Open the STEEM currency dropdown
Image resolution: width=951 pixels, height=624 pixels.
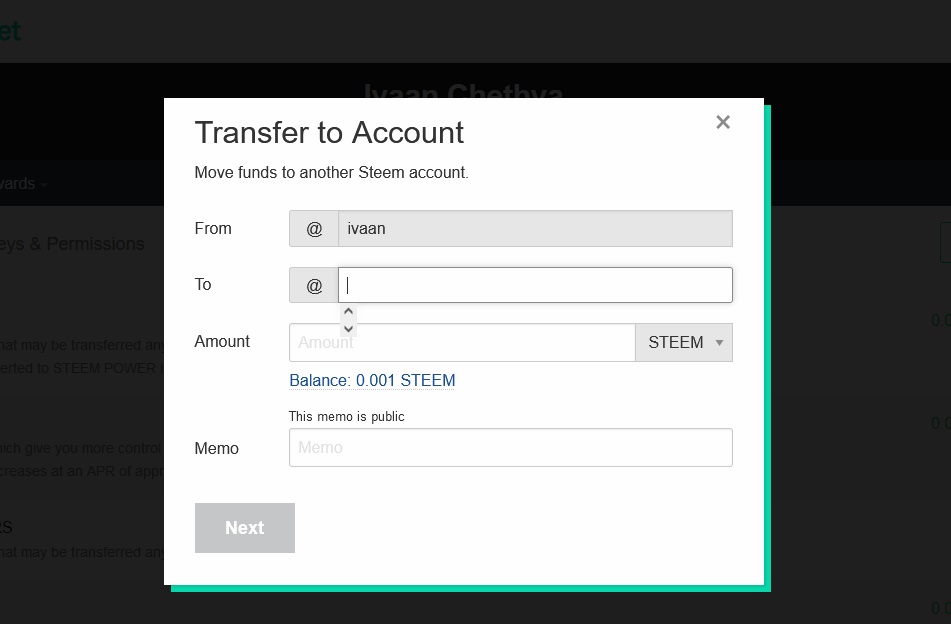(x=684, y=343)
